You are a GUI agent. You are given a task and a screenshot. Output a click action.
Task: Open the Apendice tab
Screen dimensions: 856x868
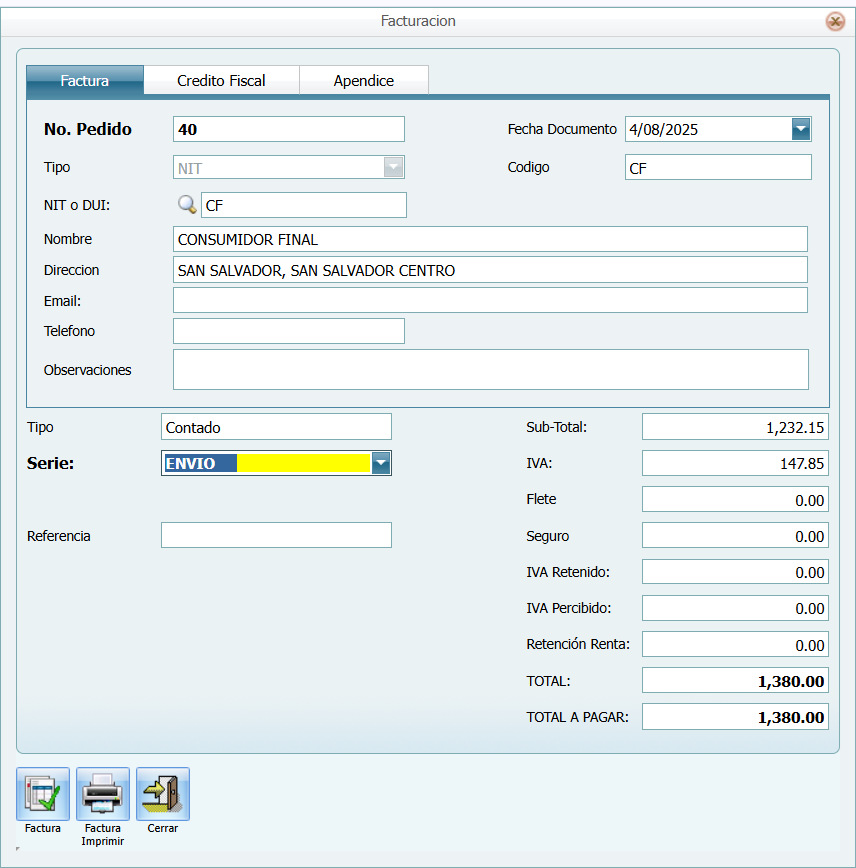[363, 81]
